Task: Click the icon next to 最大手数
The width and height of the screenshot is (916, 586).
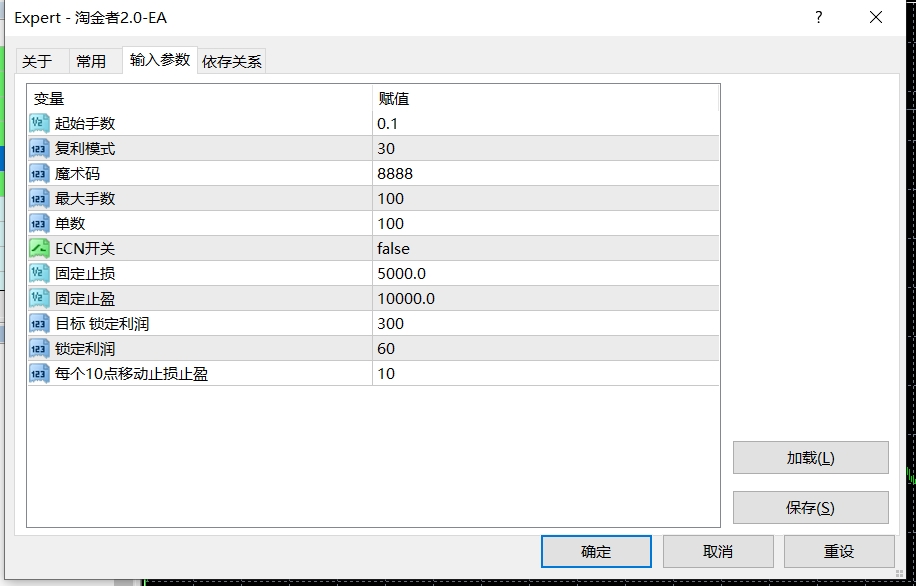Action: coord(39,198)
